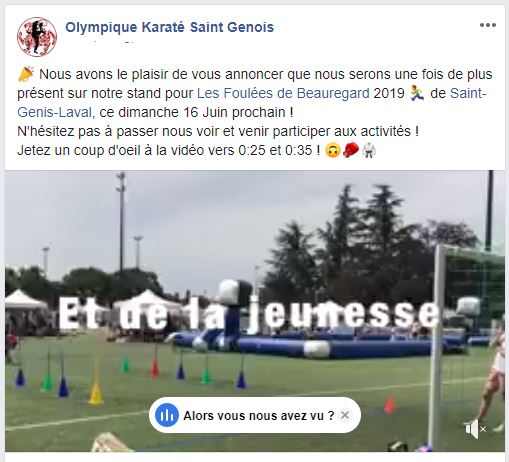The height and width of the screenshot is (462, 509).
Task: Open the "Alors vous nous avez vu ?" poll
Action: click(x=259, y=416)
